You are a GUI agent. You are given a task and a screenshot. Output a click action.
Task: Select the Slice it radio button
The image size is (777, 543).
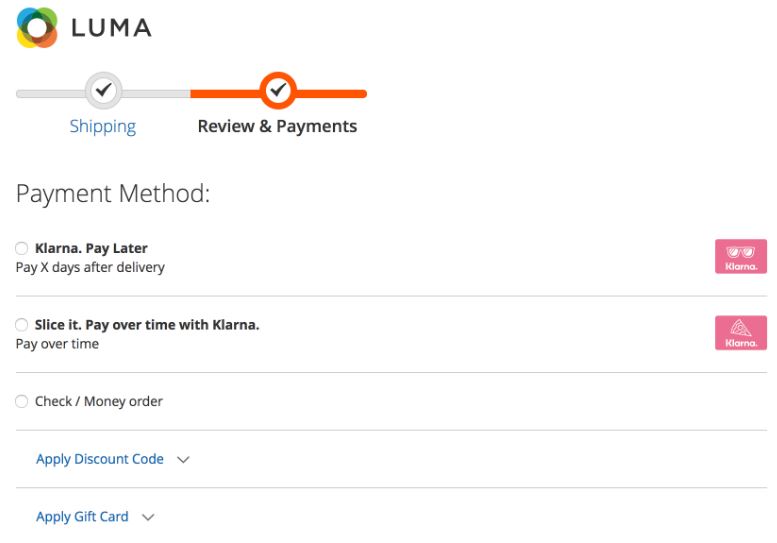(x=22, y=325)
